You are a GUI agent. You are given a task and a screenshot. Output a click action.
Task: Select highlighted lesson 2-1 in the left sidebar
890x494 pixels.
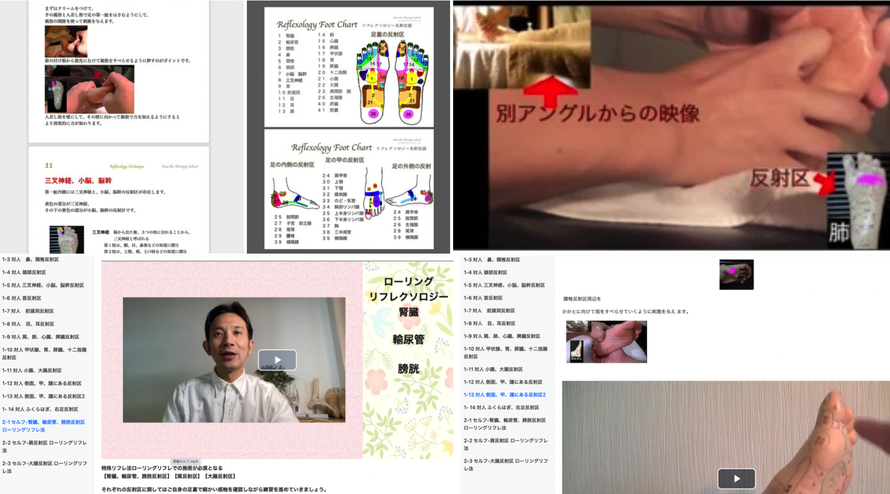click(44, 426)
